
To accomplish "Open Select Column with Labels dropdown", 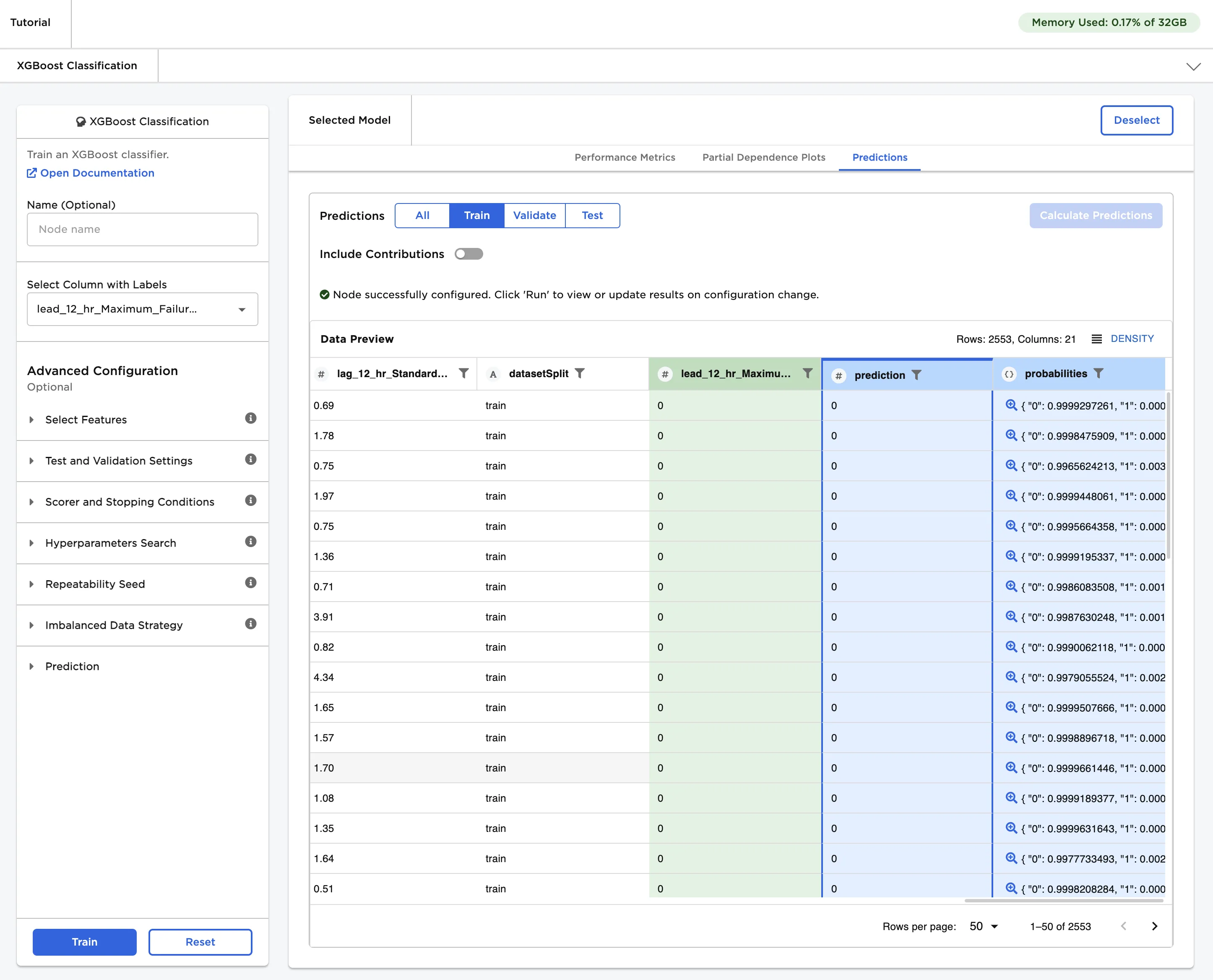I will [142, 309].
